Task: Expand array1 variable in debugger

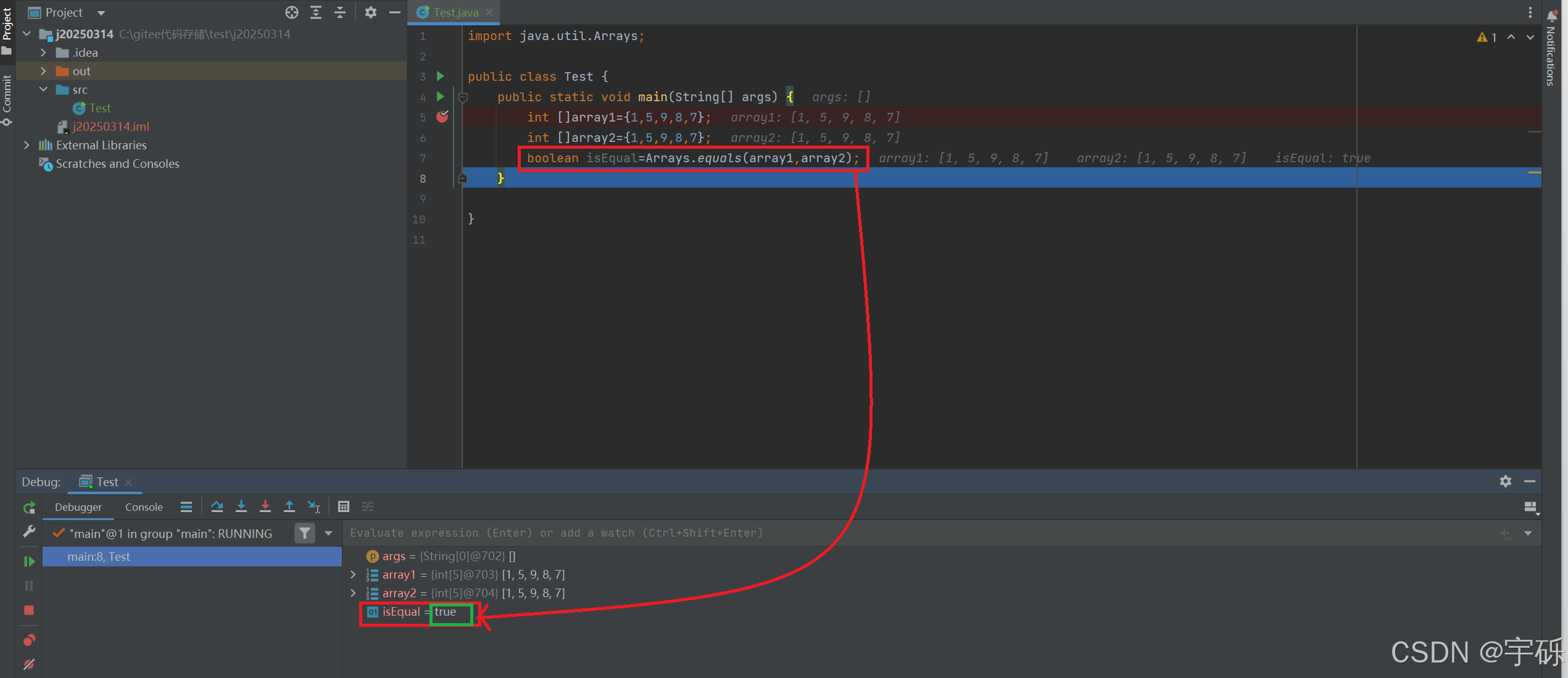Action: [x=353, y=574]
